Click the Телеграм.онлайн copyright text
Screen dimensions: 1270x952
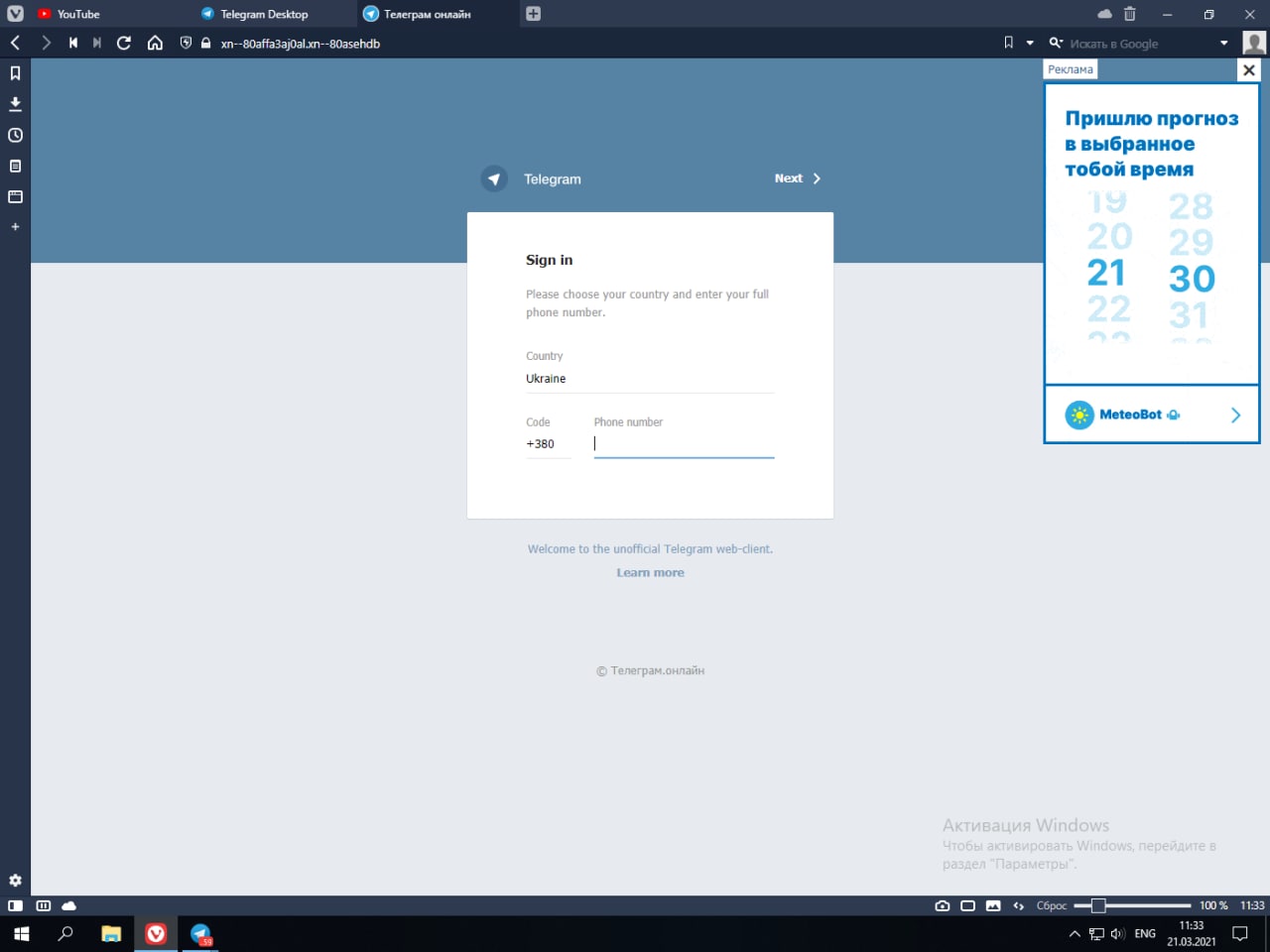click(650, 670)
